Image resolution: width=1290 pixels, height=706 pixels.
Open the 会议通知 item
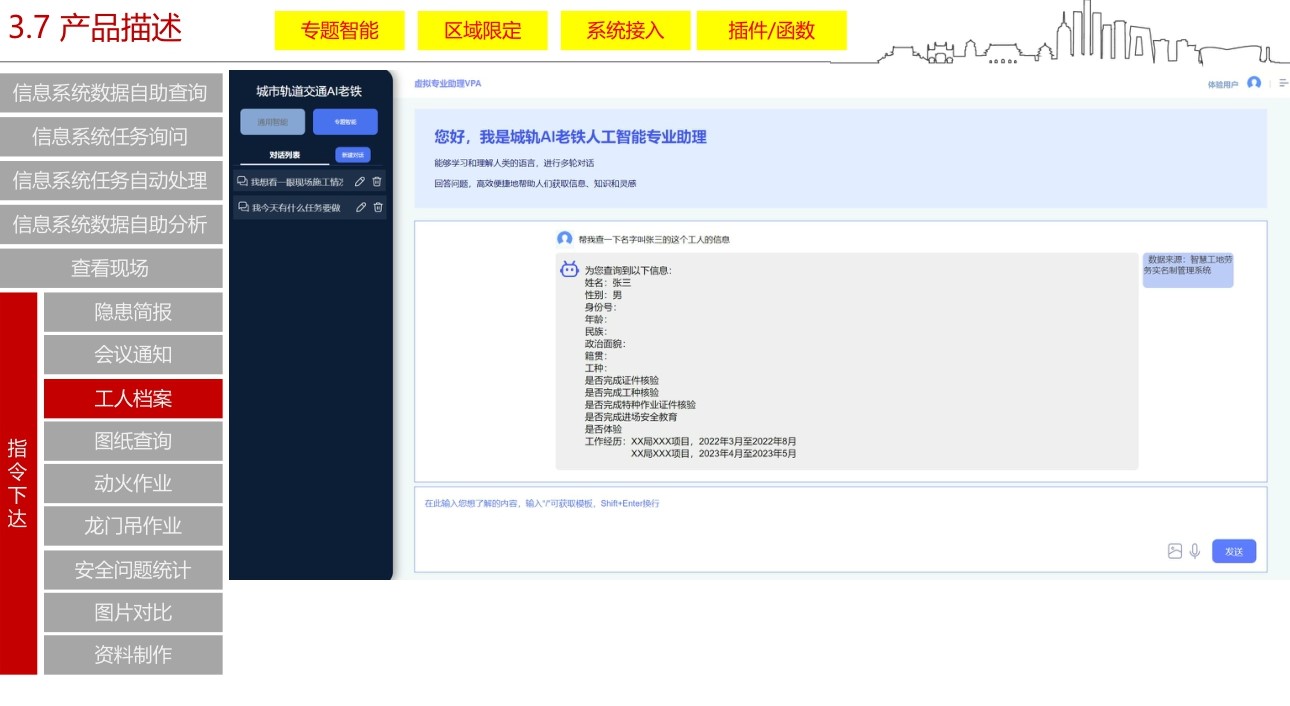click(133, 355)
